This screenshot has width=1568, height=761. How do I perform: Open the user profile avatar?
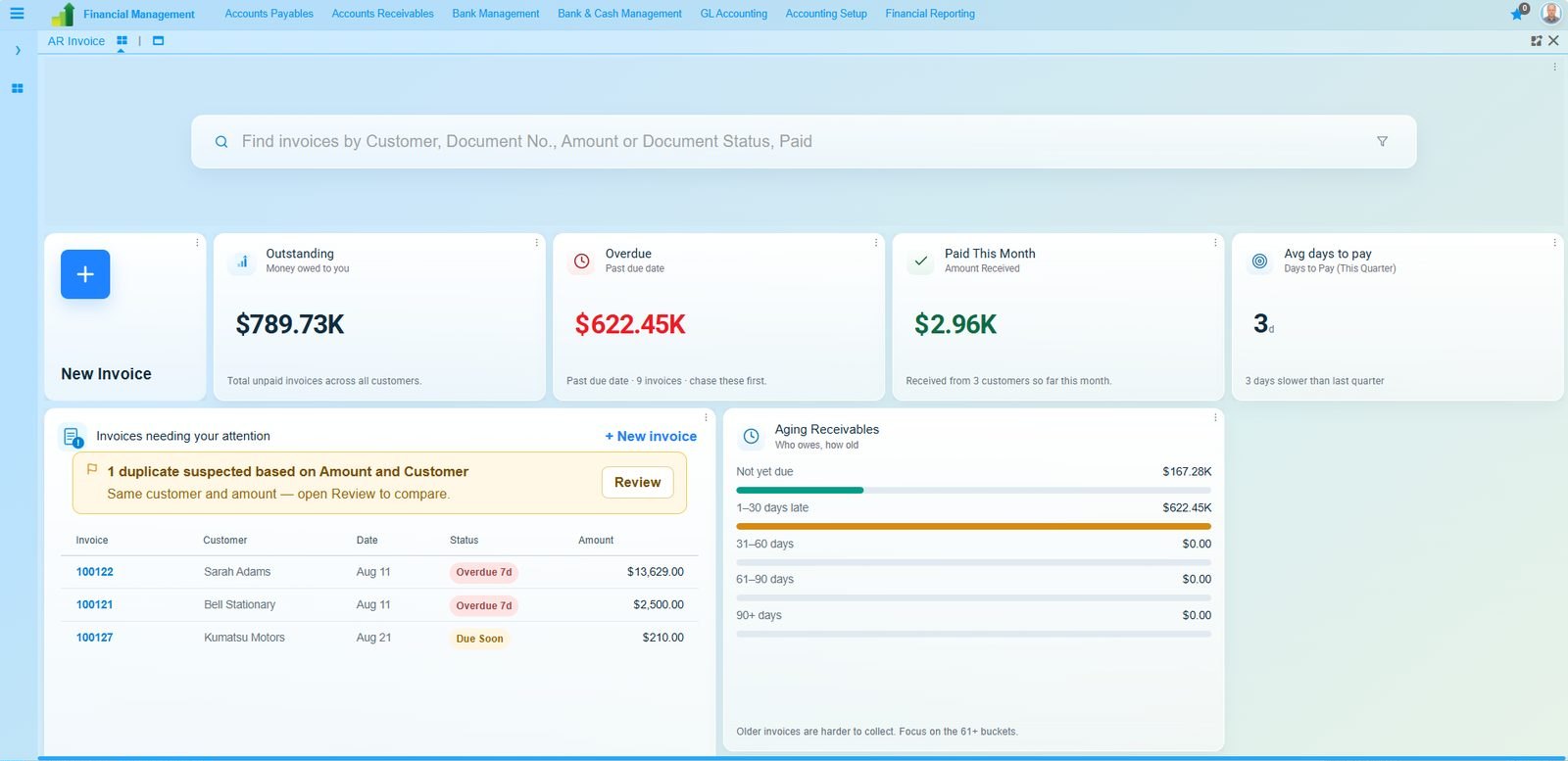pos(1550,13)
